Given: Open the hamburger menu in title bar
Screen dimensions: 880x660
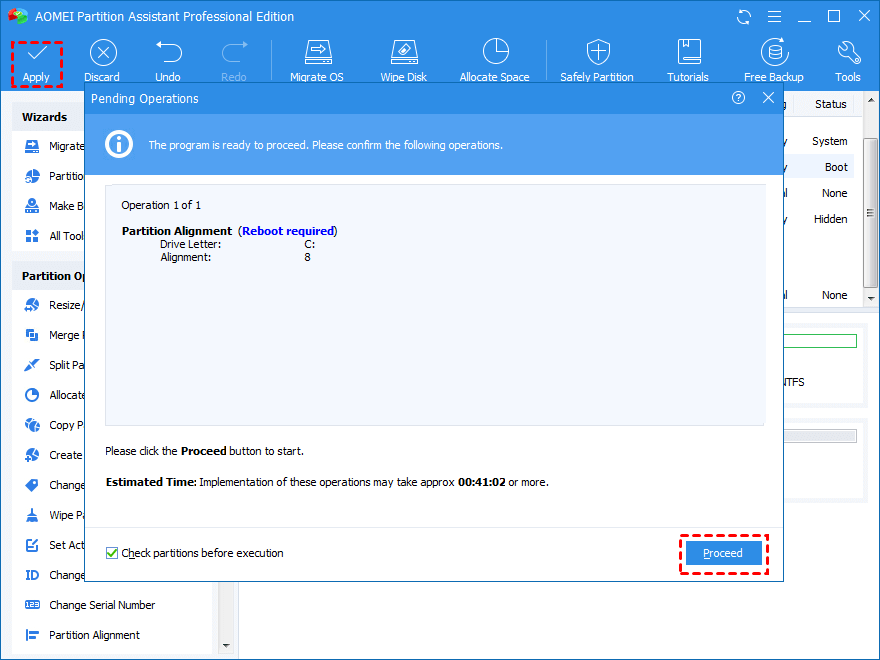Looking at the screenshot, I should coord(774,17).
